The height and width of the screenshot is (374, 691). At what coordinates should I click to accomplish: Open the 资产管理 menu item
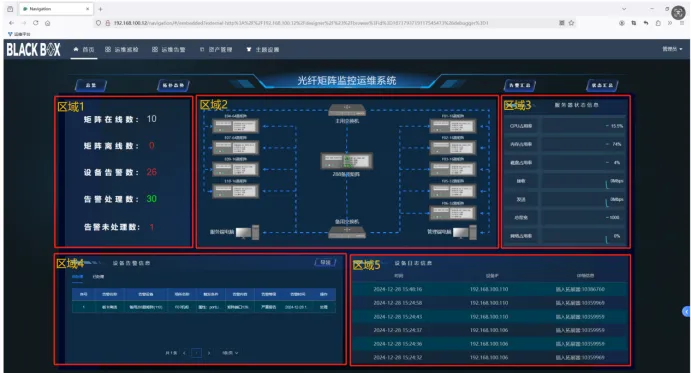(216, 50)
